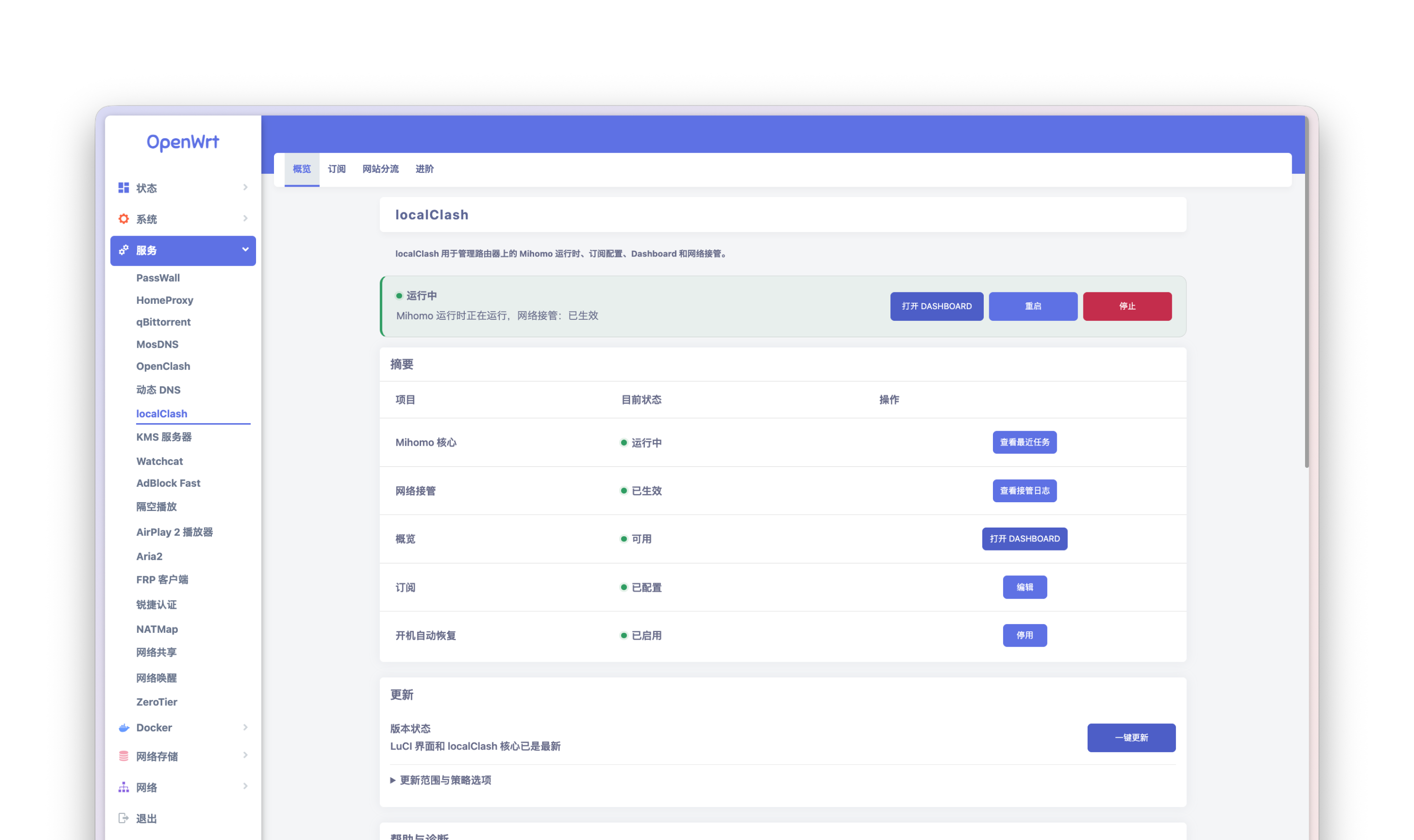Open 网络唤醒 page
Viewport: 1414px width, 840px height.
click(157, 677)
